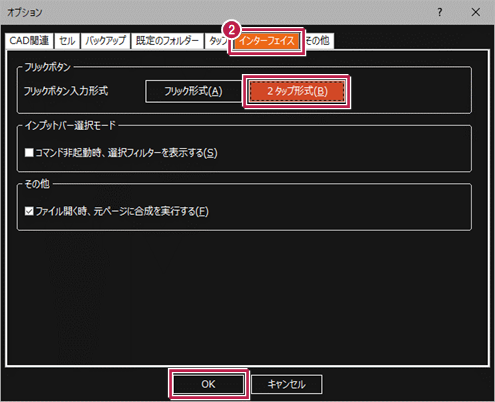
Task: Click the 選択フィルターを表示する(S) label text
Action: click(162, 153)
